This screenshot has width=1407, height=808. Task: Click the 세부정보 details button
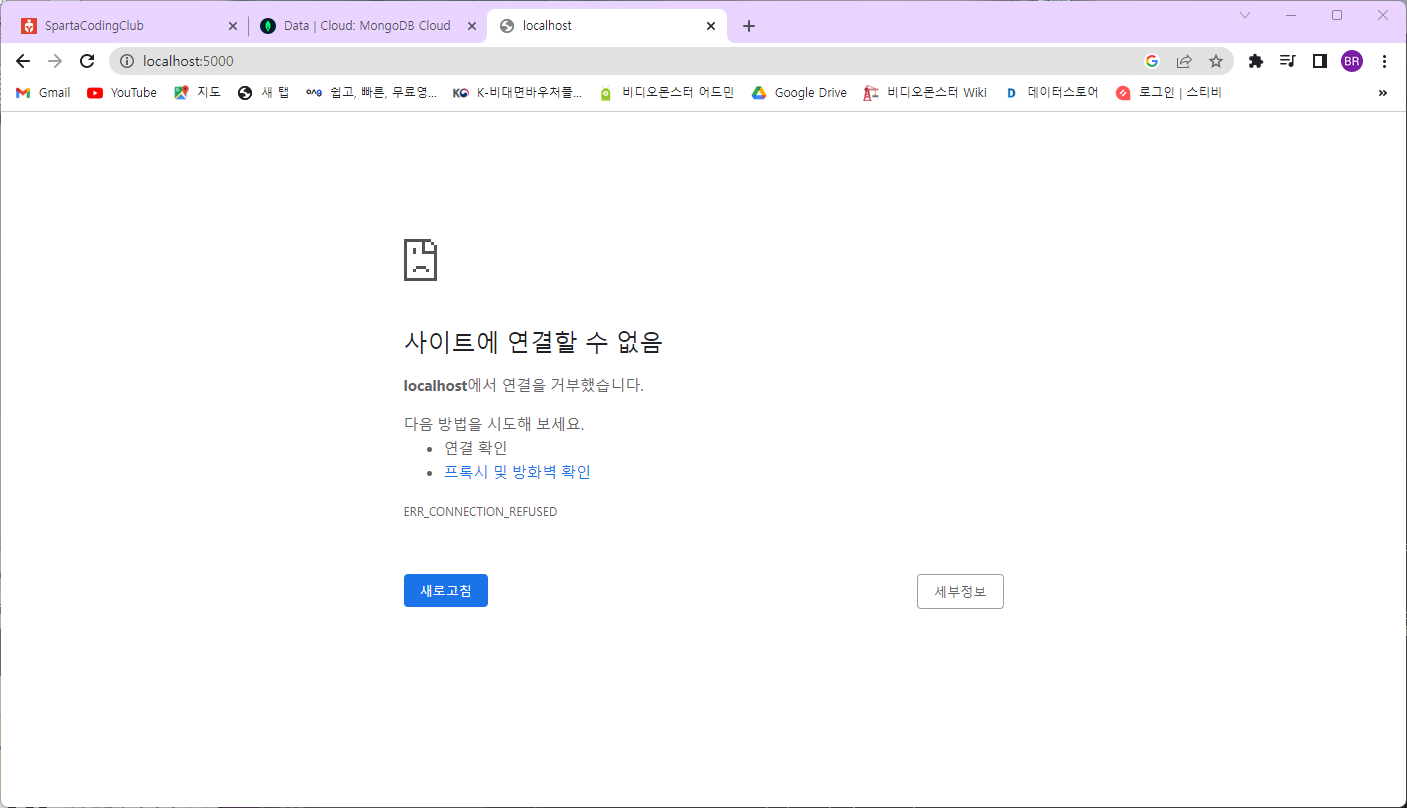click(x=960, y=592)
